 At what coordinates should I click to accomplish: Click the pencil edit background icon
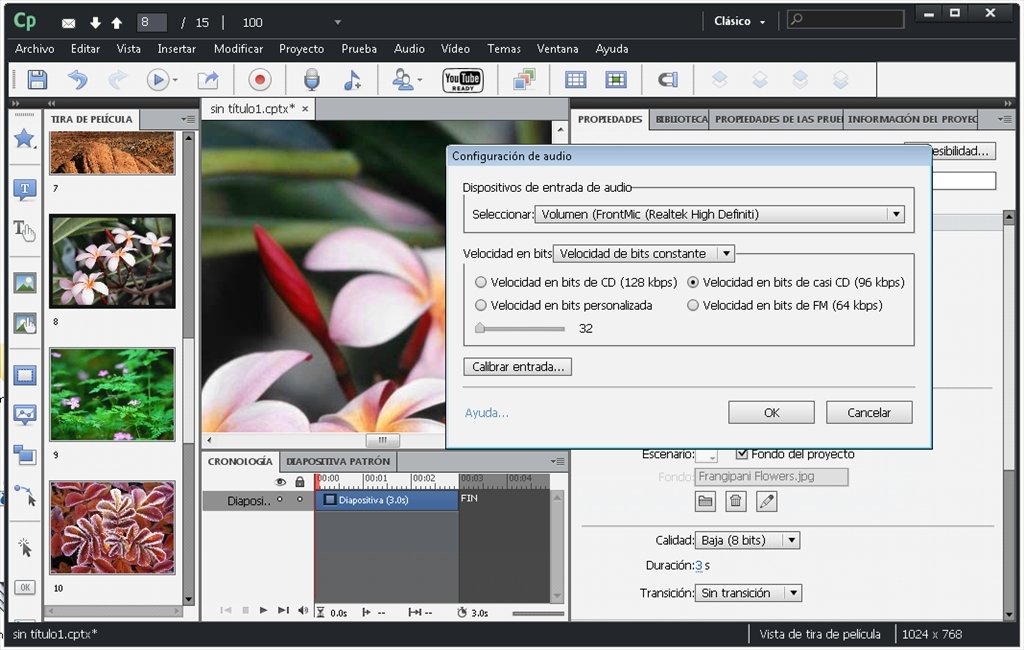coord(766,501)
